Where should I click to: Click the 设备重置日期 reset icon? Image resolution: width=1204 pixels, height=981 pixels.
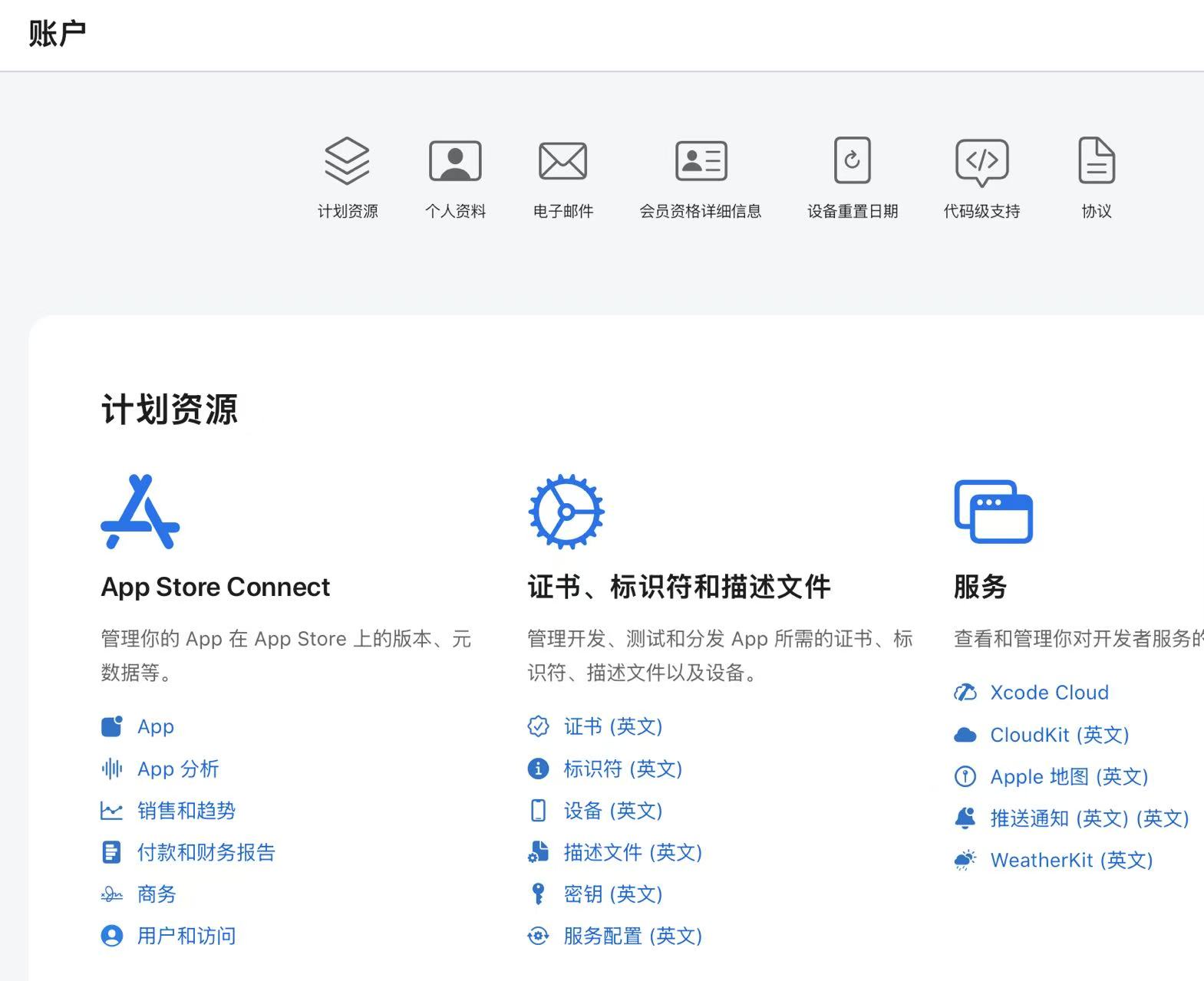[x=852, y=161]
